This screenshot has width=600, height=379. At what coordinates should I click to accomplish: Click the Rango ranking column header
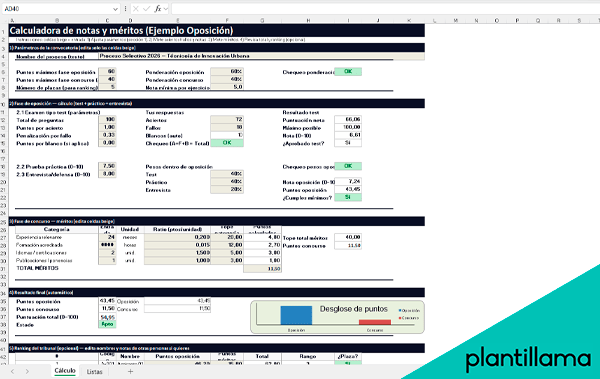(x=308, y=356)
